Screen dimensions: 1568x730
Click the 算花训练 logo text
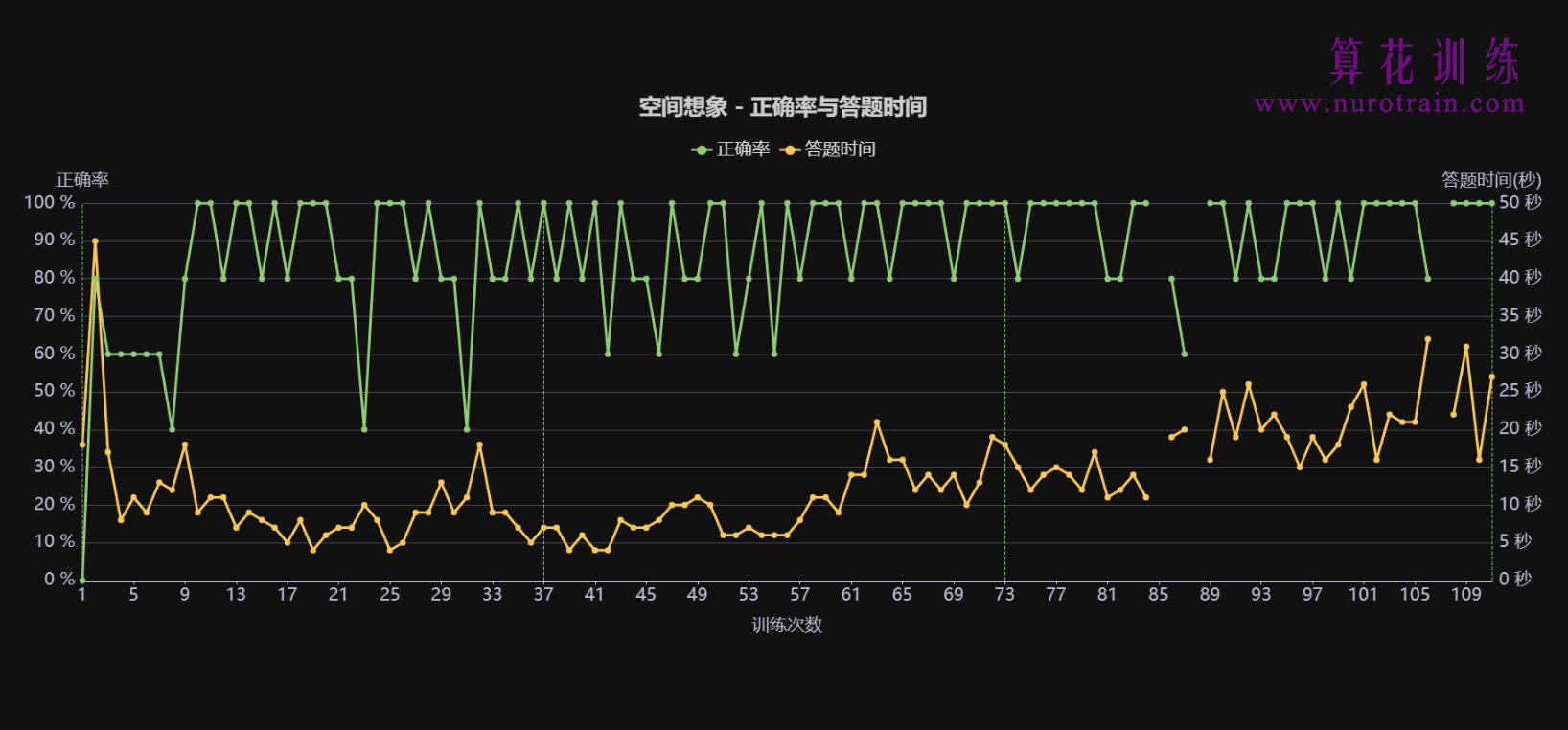[x=1424, y=62]
